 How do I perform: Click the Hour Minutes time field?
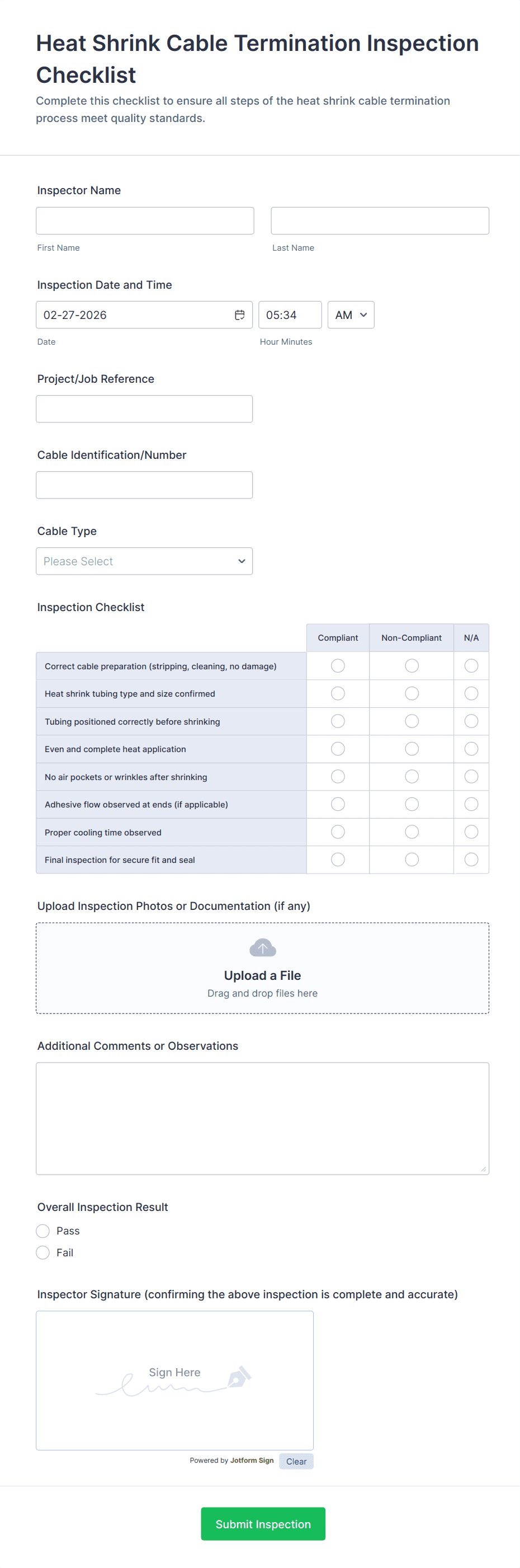pyautogui.click(x=290, y=314)
